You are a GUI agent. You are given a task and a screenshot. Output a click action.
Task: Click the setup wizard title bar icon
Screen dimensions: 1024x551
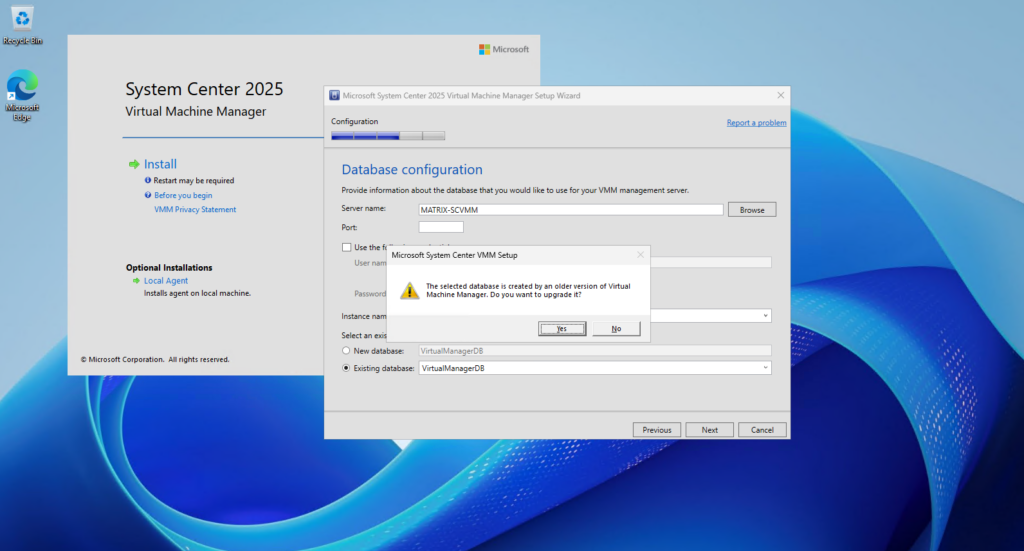[x=334, y=95]
